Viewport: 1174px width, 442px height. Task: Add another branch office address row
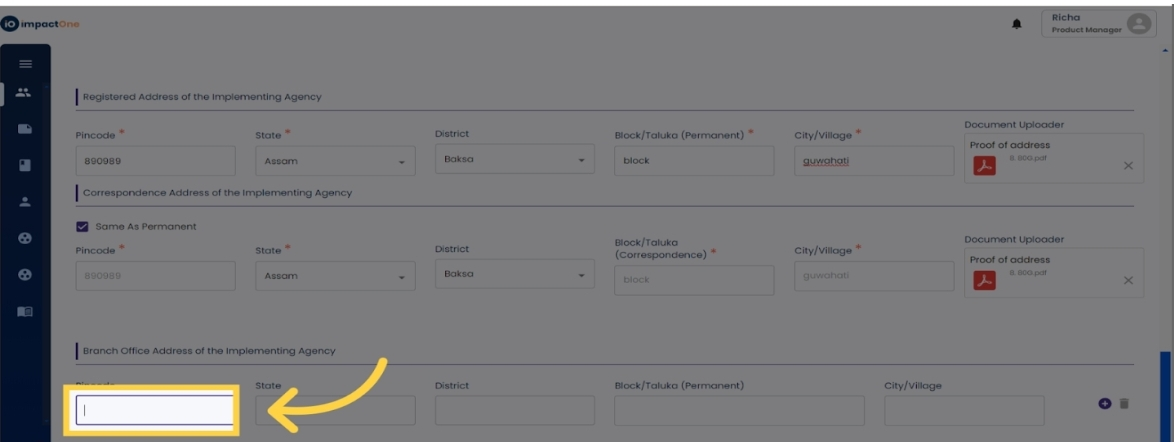pyautogui.click(x=1105, y=403)
